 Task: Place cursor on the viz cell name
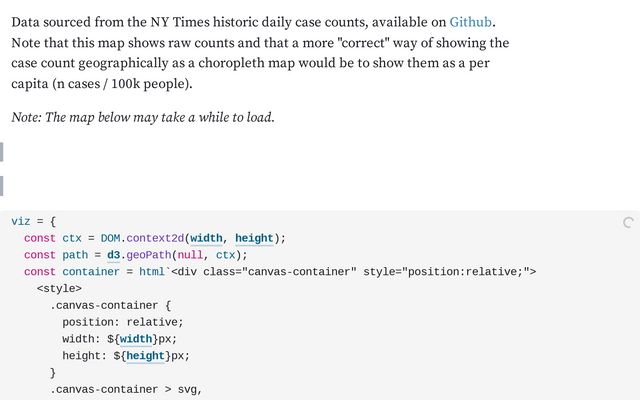tap(21, 221)
